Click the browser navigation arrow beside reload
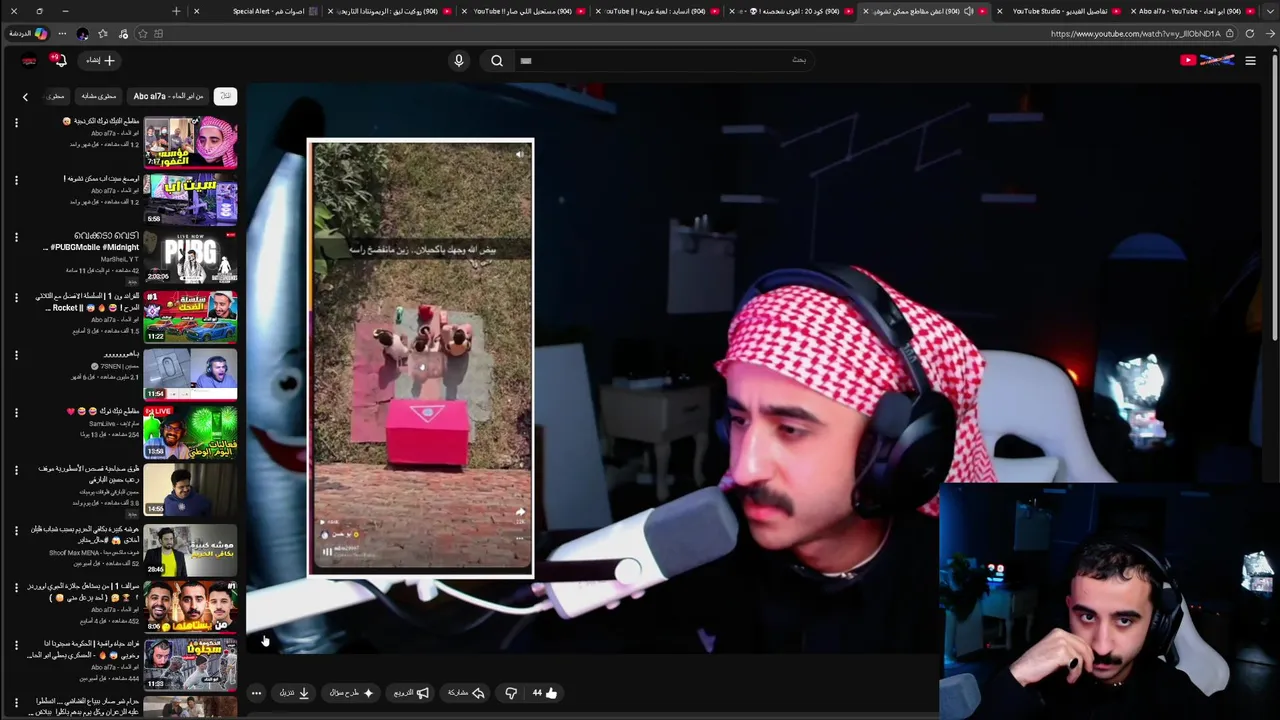1280x720 pixels. tap(1270, 34)
